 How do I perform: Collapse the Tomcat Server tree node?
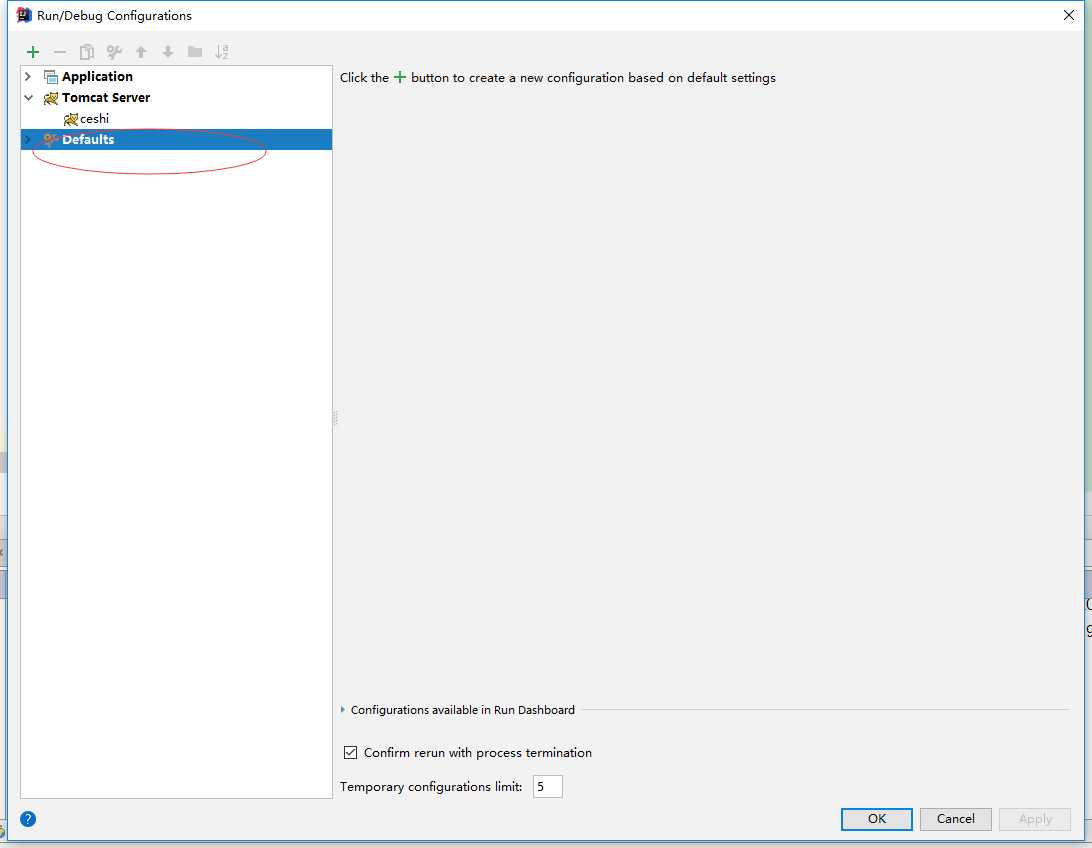pos(29,98)
